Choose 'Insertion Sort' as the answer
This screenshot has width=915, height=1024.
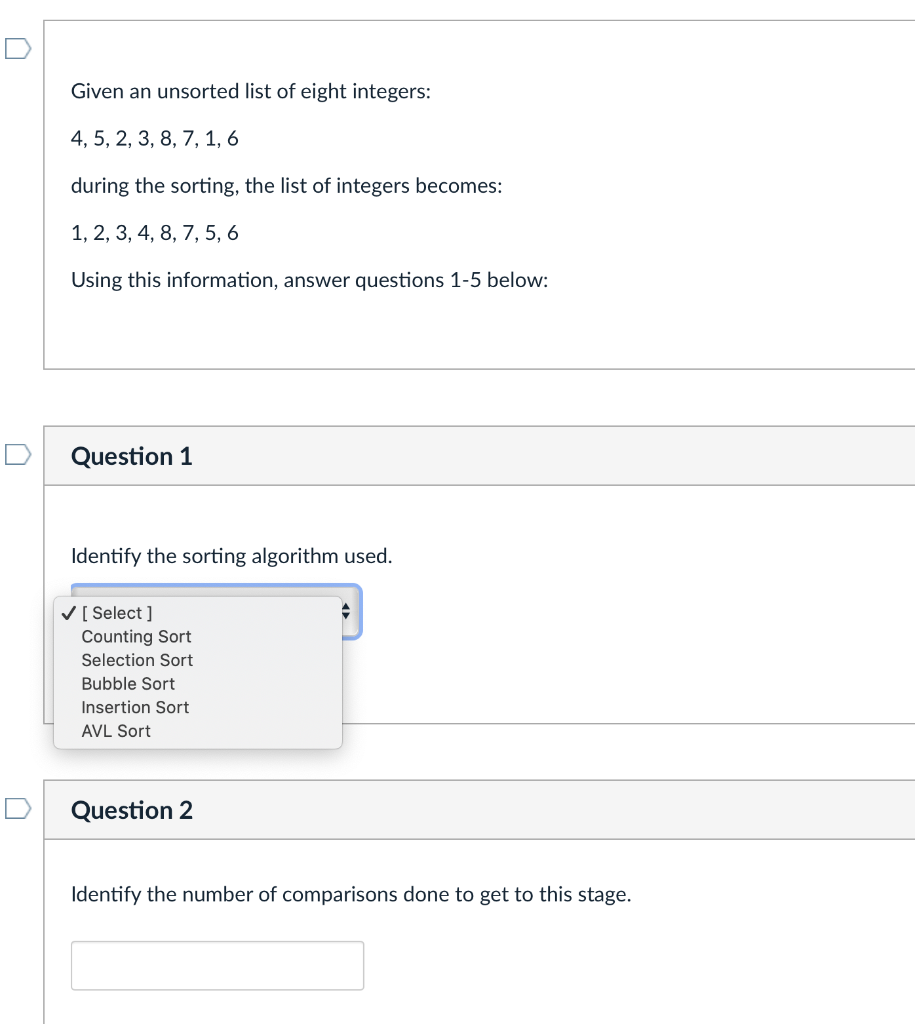[x=134, y=707]
